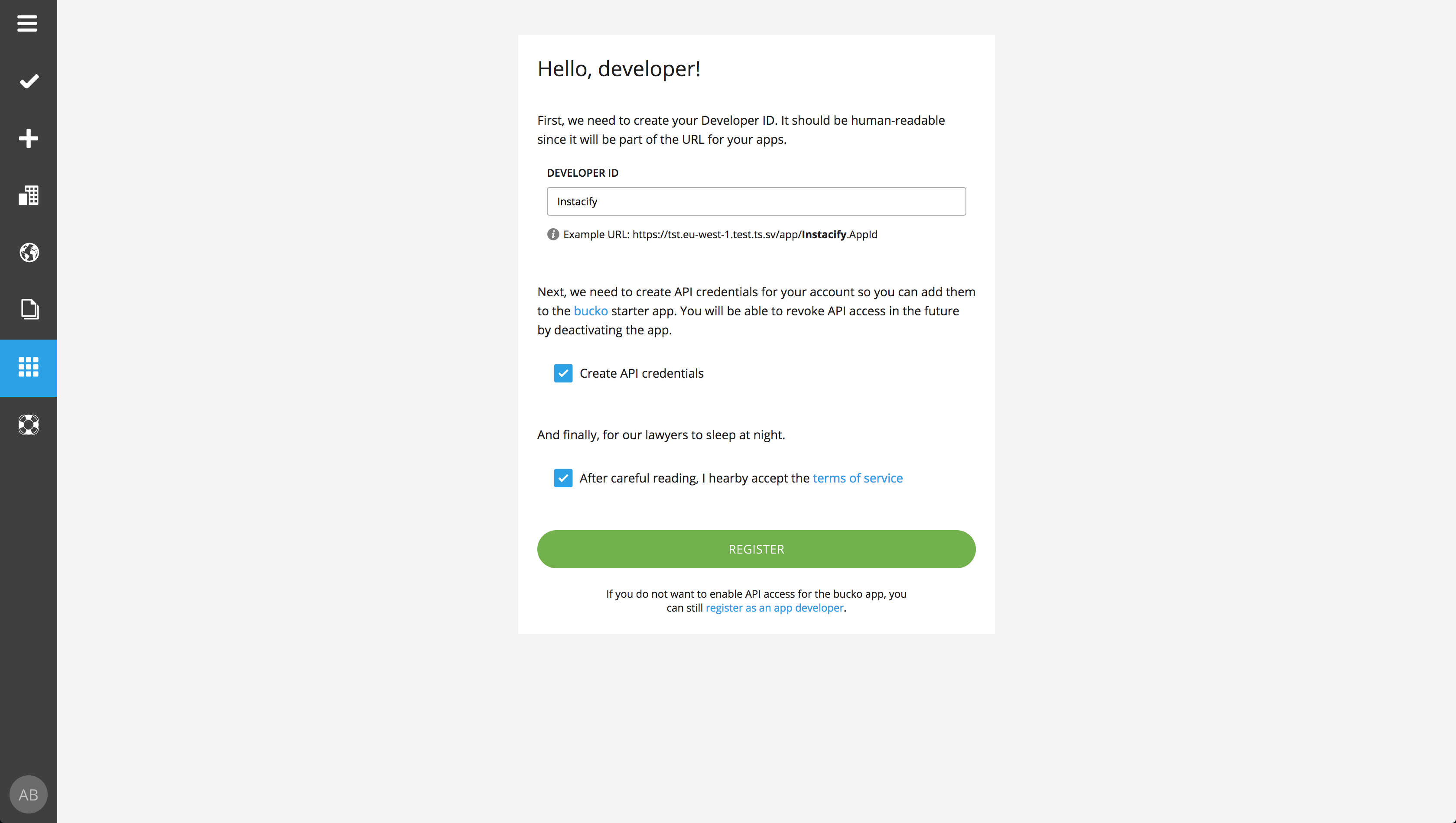Click the DEVELOPER ID field label
The image size is (1456, 823).
pyautogui.click(x=582, y=173)
